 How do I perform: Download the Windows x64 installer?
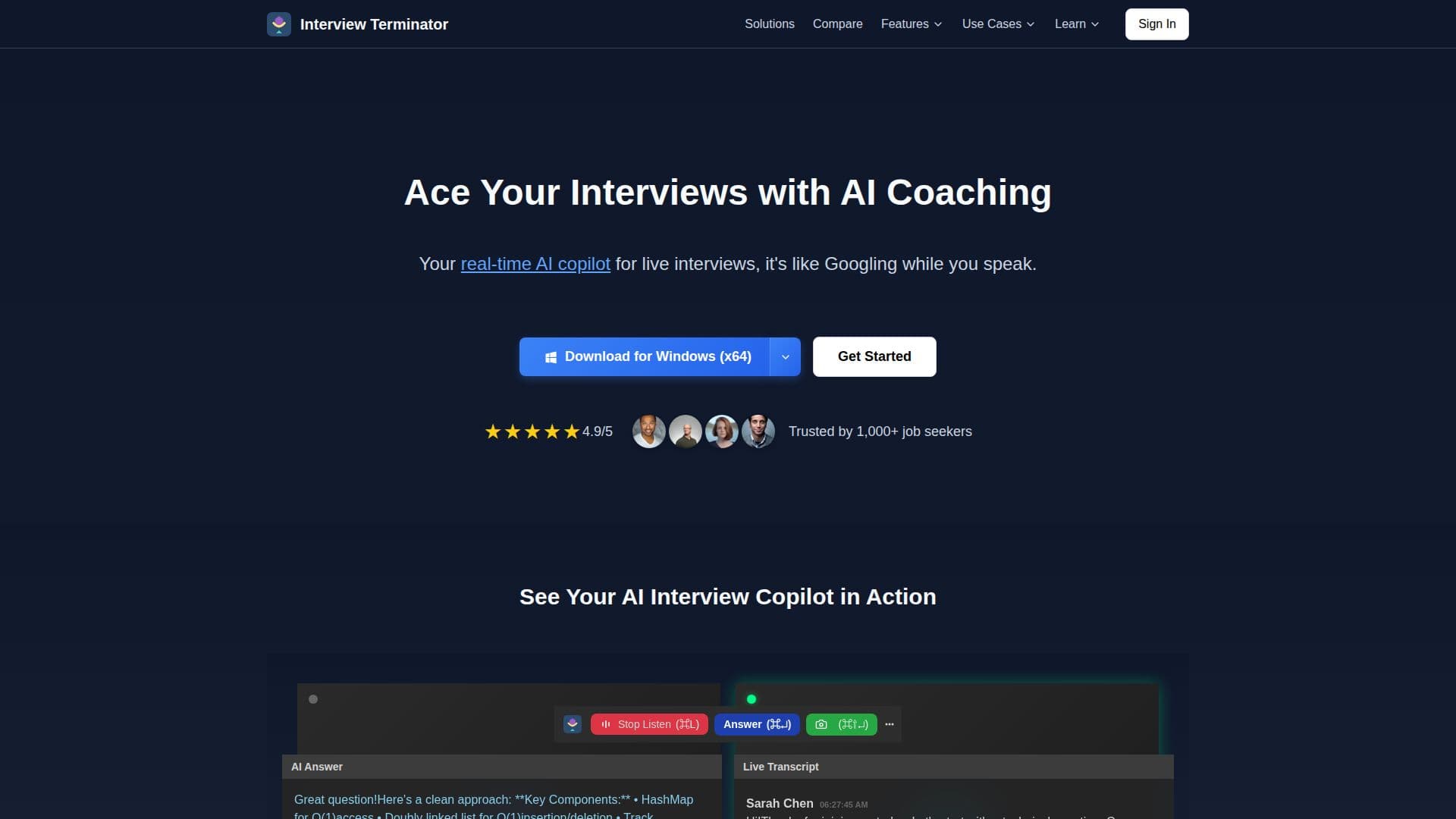click(x=645, y=356)
